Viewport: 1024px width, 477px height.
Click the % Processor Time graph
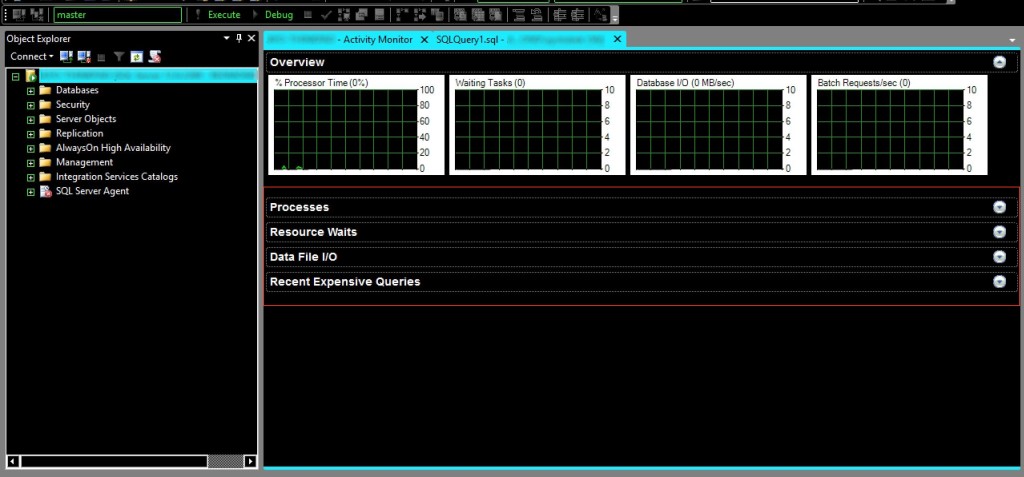pyautogui.click(x=356, y=125)
